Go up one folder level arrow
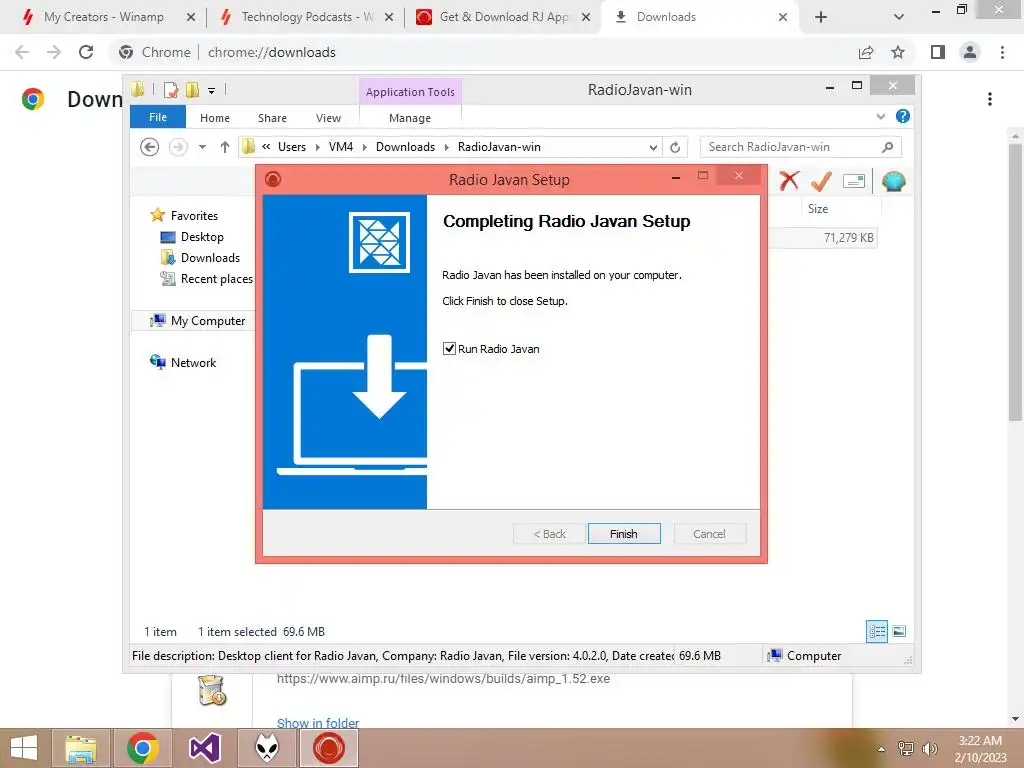This screenshot has height=768, width=1024. point(225,147)
